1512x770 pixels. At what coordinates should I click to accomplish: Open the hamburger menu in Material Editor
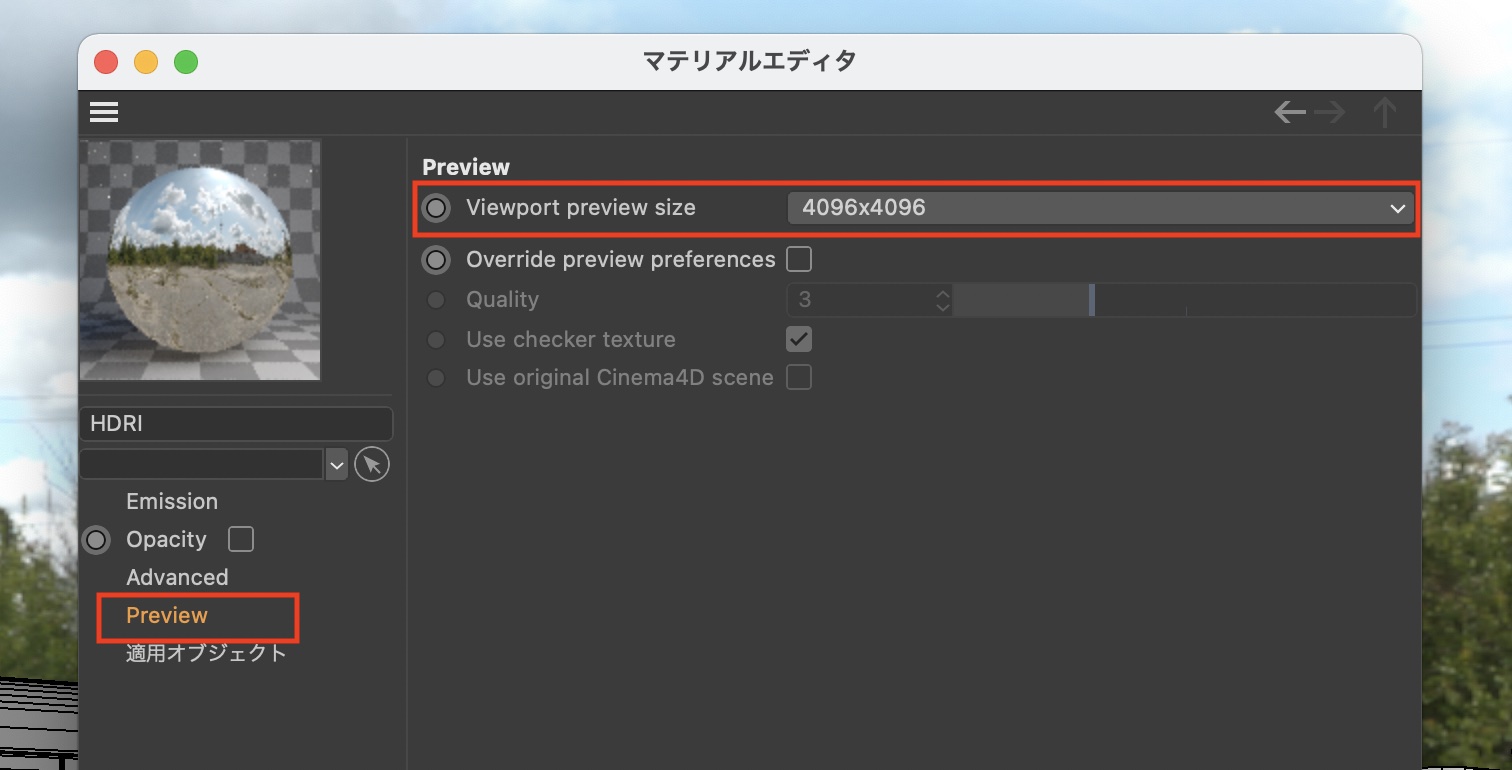104,112
